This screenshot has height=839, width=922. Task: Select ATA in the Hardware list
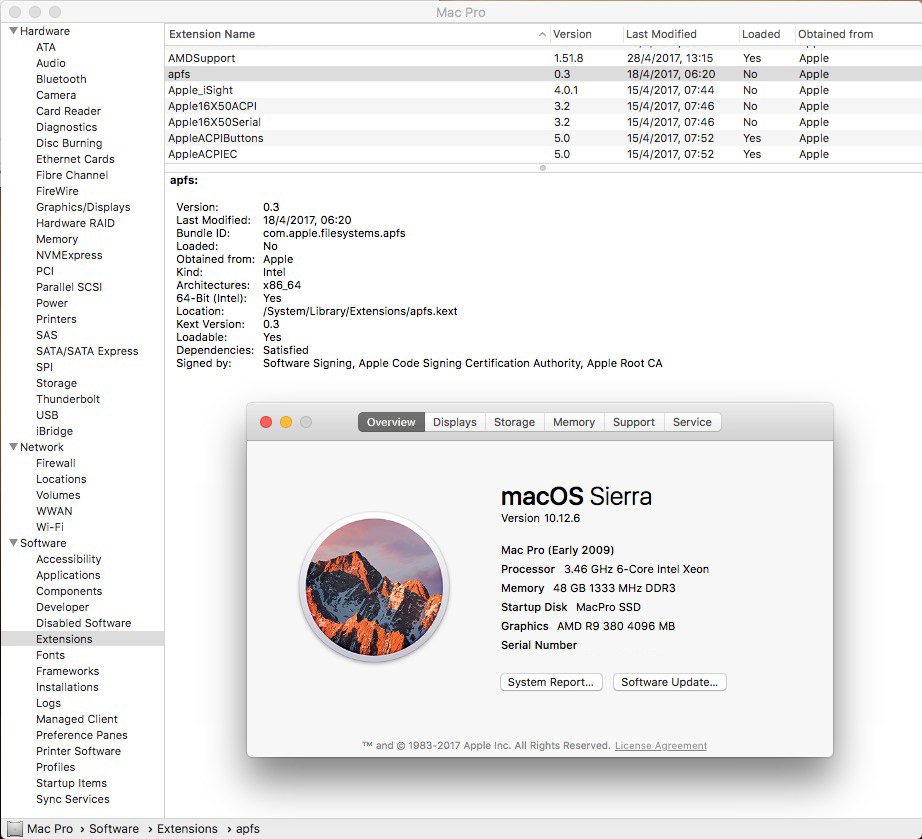pyautogui.click(x=46, y=47)
